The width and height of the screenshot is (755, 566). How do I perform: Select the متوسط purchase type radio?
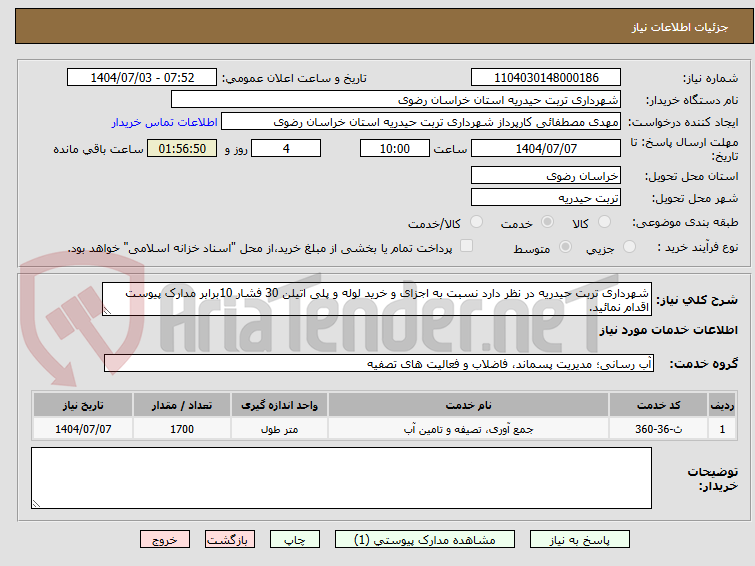pyautogui.click(x=565, y=247)
